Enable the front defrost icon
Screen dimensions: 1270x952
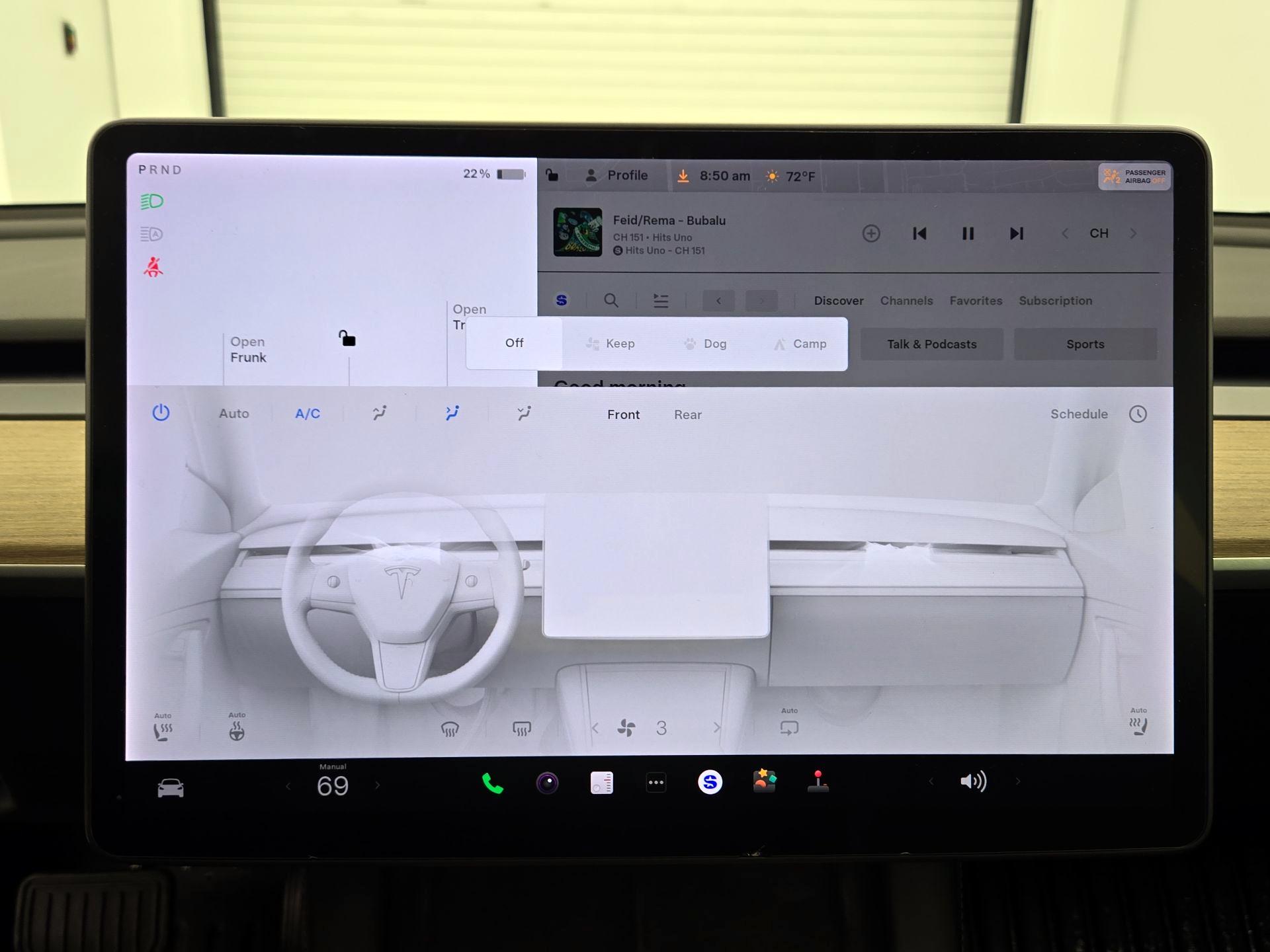[x=450, y=727]
